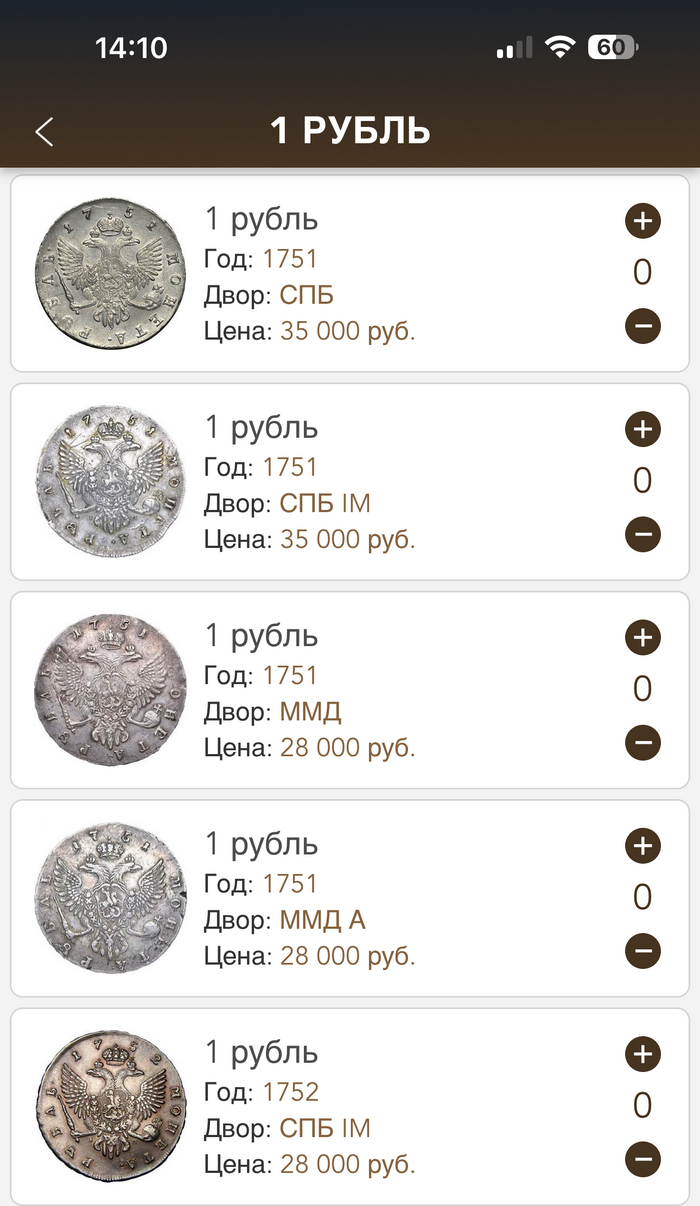Tap the 1751 ММД А coin picture

point(110,897)
